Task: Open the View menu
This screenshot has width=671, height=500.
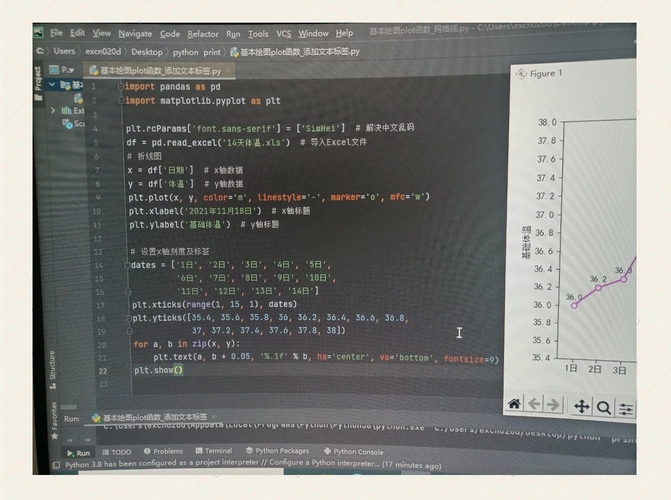Action: tap(101, 33)
